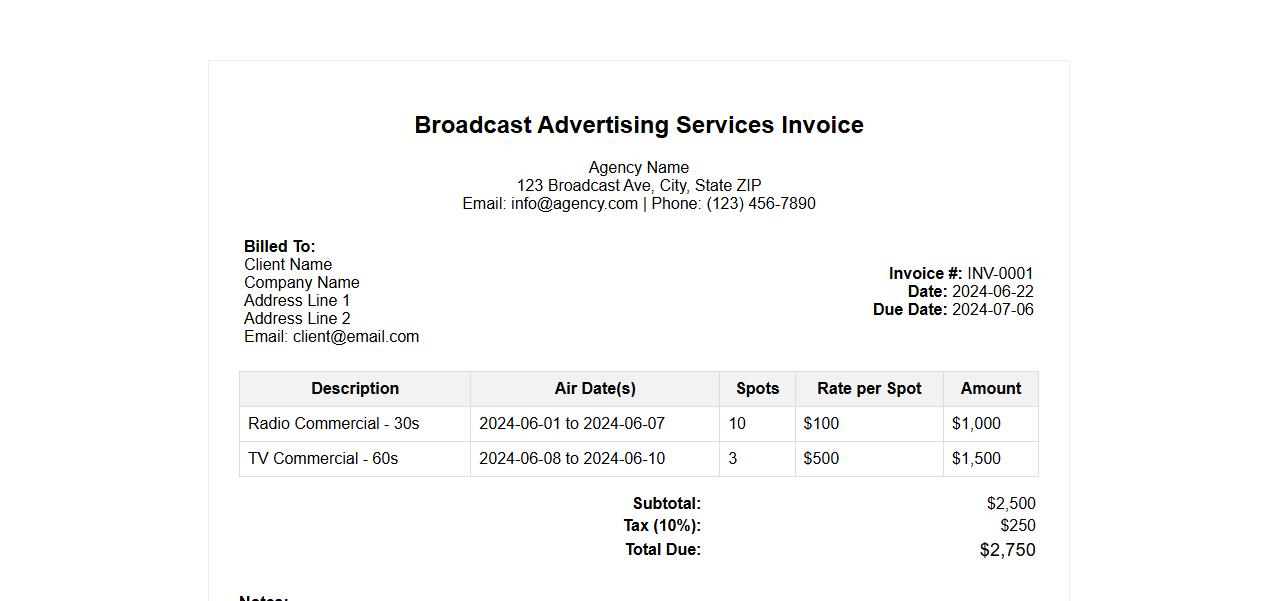Screen dimensions: 1278x601
Task: Click the info@agency.com email address
Action: point(574,203)
